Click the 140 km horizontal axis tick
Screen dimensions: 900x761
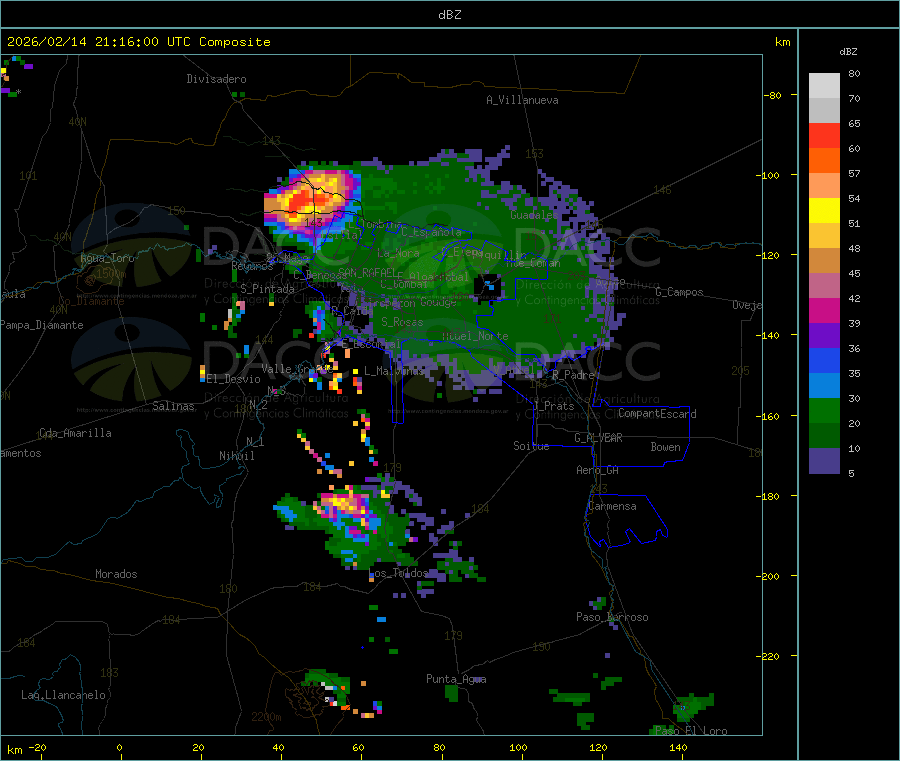[678, 747]
